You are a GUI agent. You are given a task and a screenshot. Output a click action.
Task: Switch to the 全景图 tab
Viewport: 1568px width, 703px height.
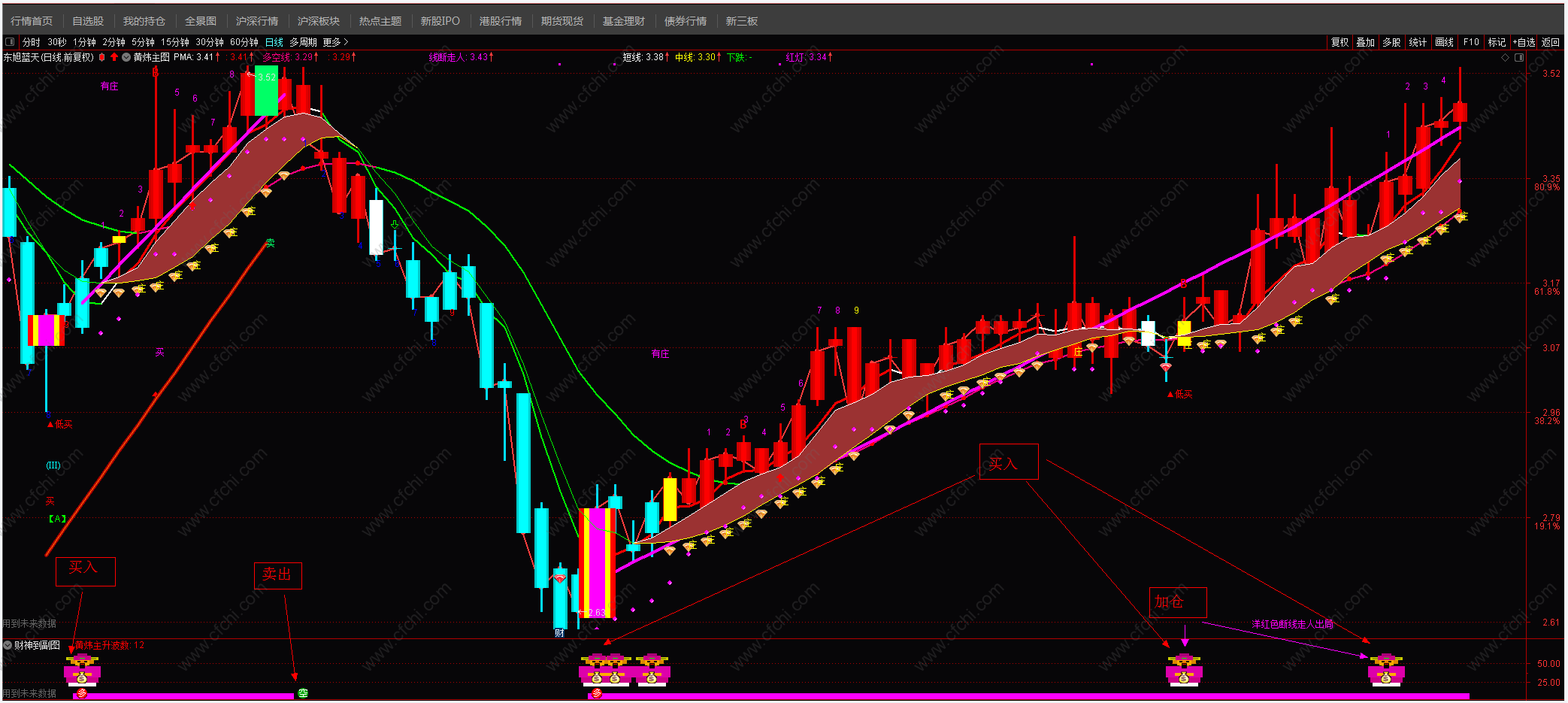[201, 21]
